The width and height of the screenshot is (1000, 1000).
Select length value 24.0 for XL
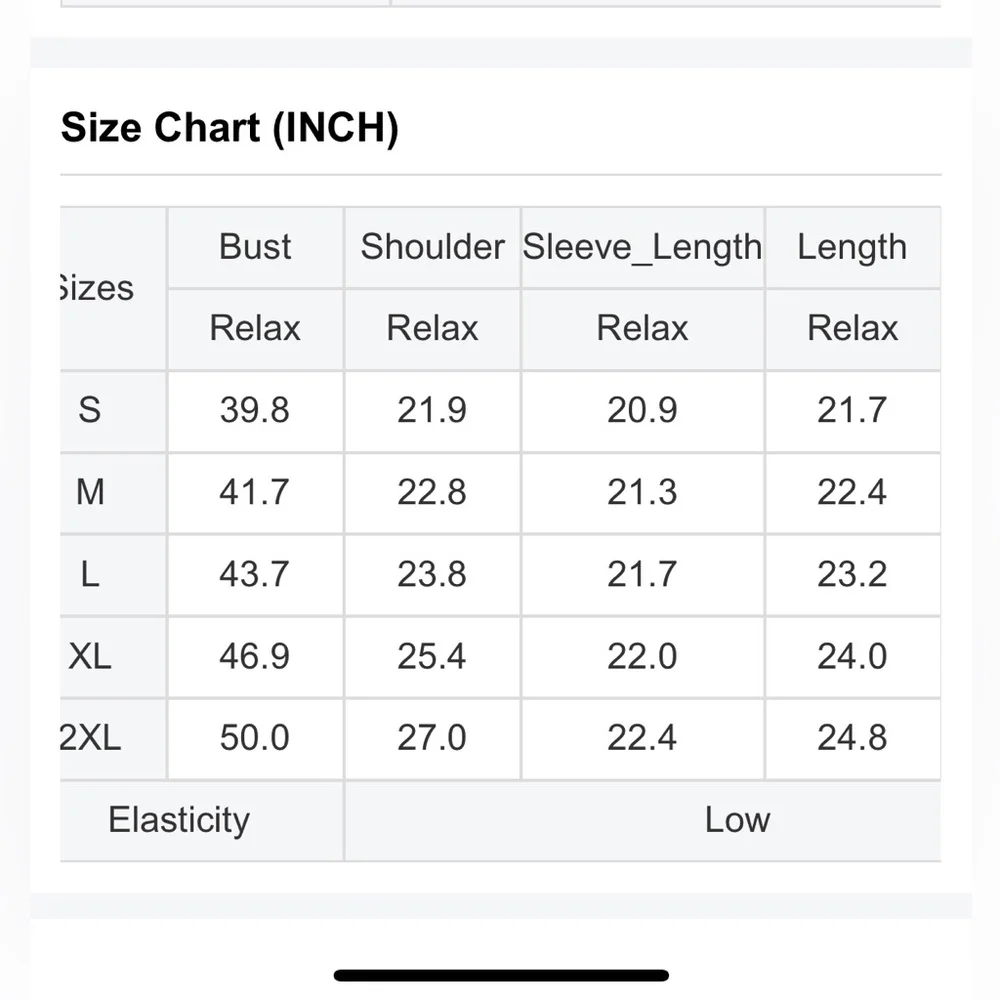coord(852,656)
